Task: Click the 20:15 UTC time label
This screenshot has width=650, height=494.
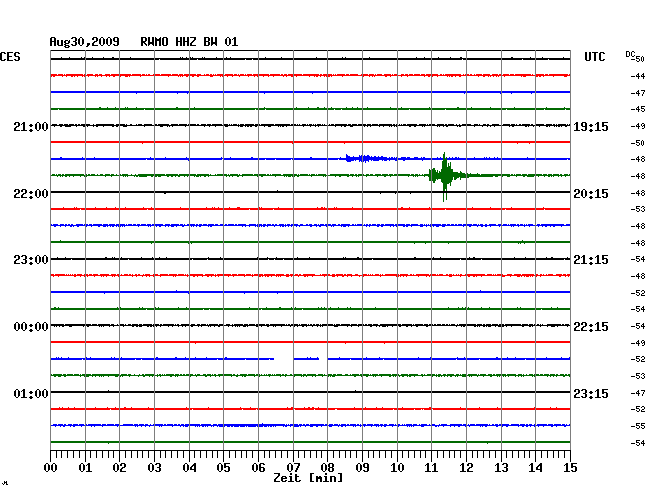Action: [591, 194]
